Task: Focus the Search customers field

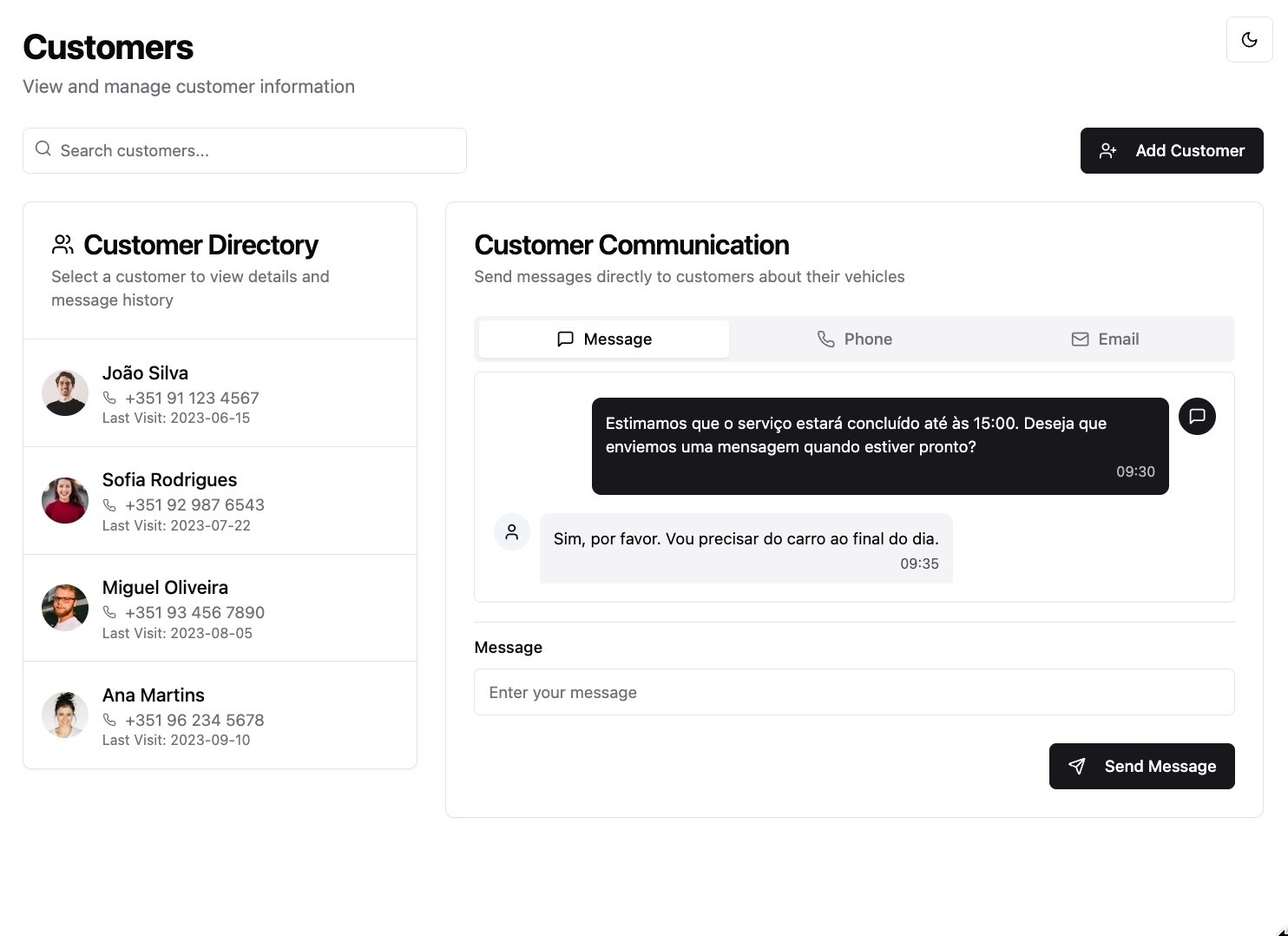Action: pyautogui.click(x=245, y=150)
